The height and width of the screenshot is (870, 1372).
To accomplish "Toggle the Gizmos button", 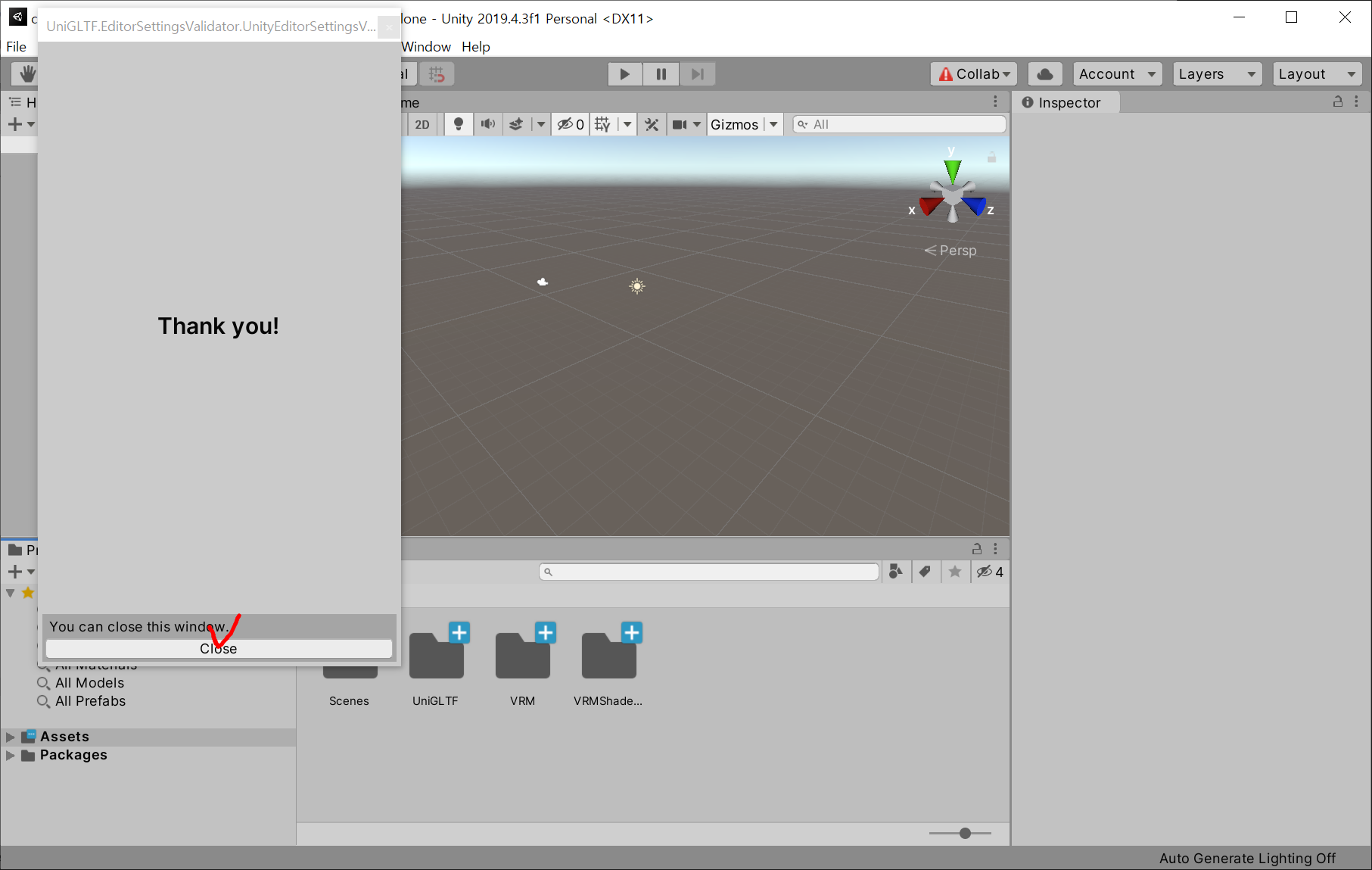I will coord(734,125).
